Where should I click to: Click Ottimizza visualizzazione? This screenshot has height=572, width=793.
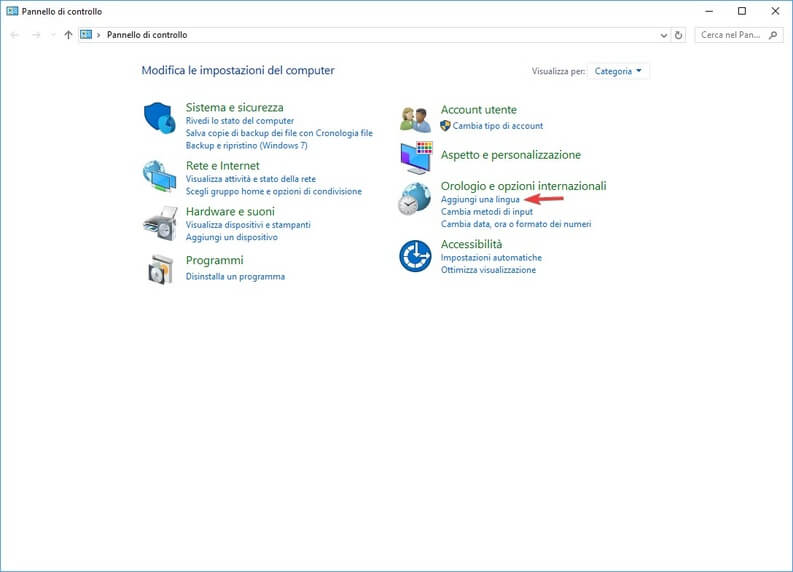(x=488, y=270)
